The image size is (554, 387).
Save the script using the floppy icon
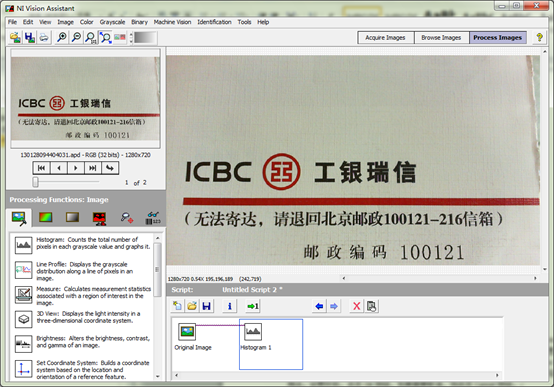coord(207,306)
